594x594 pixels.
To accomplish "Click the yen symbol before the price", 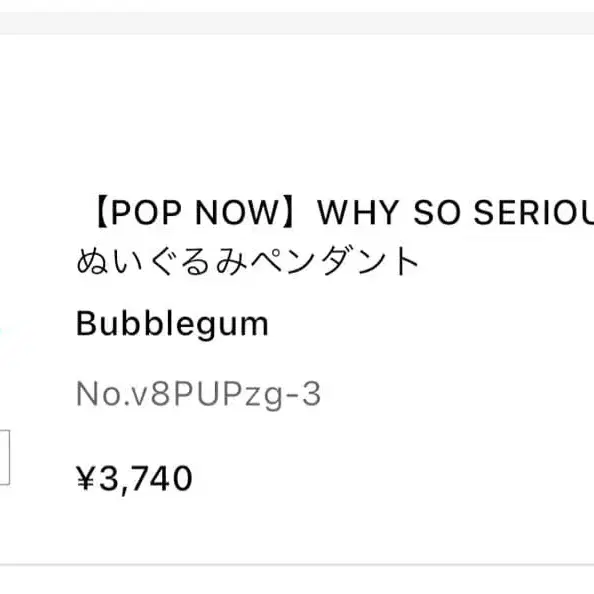I will [x=85, y=479].
